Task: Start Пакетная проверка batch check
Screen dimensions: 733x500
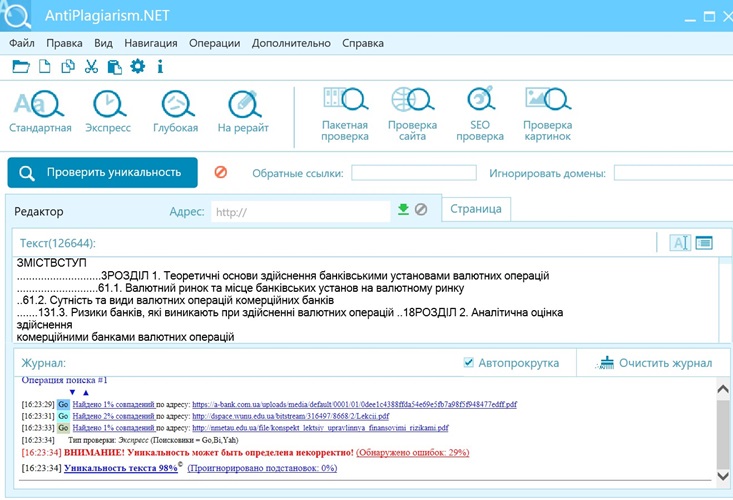Action: (345, 114)
